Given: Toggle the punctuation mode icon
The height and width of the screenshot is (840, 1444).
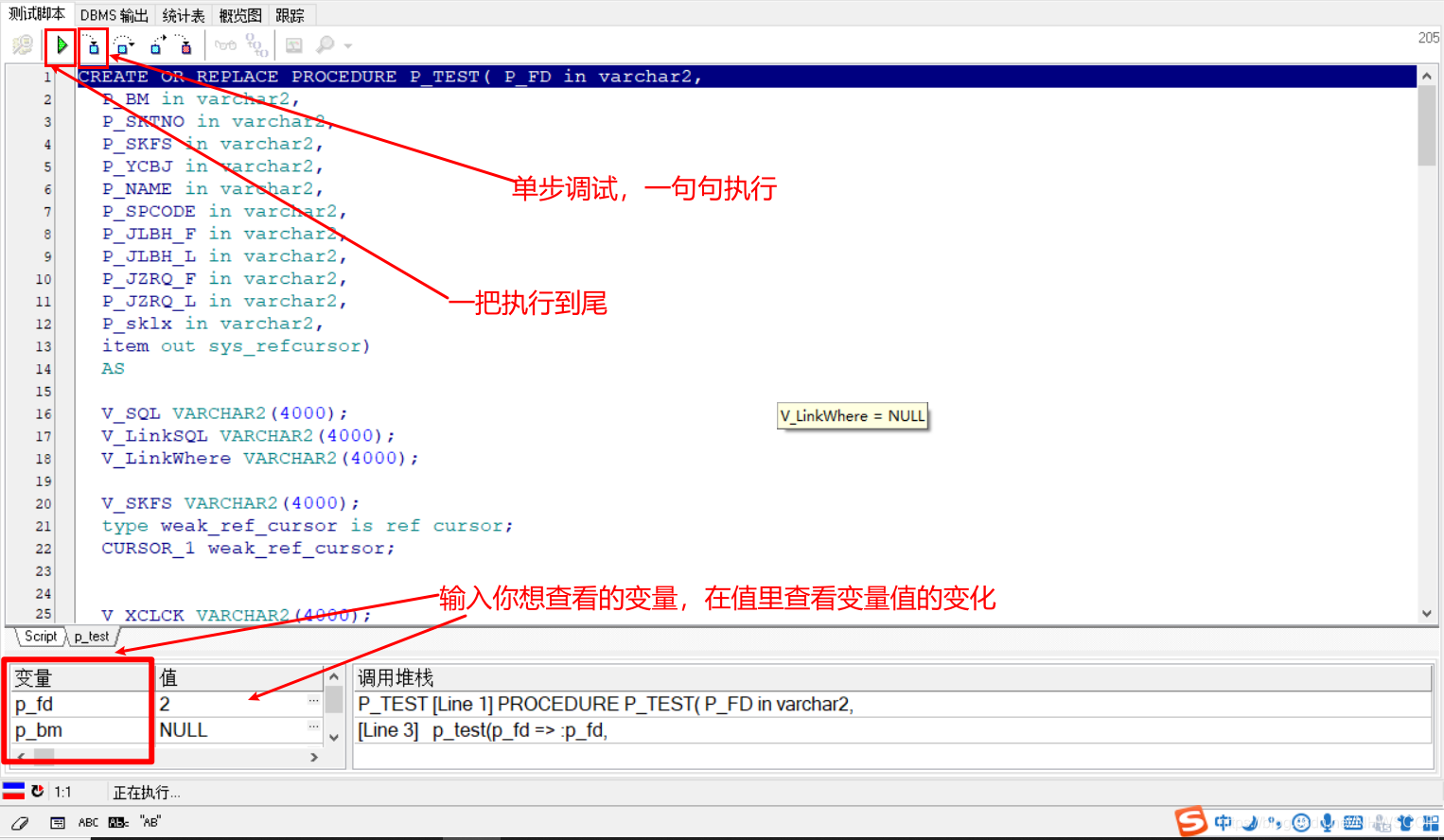Looking at the screenshot, I should tap(1276, 823).
